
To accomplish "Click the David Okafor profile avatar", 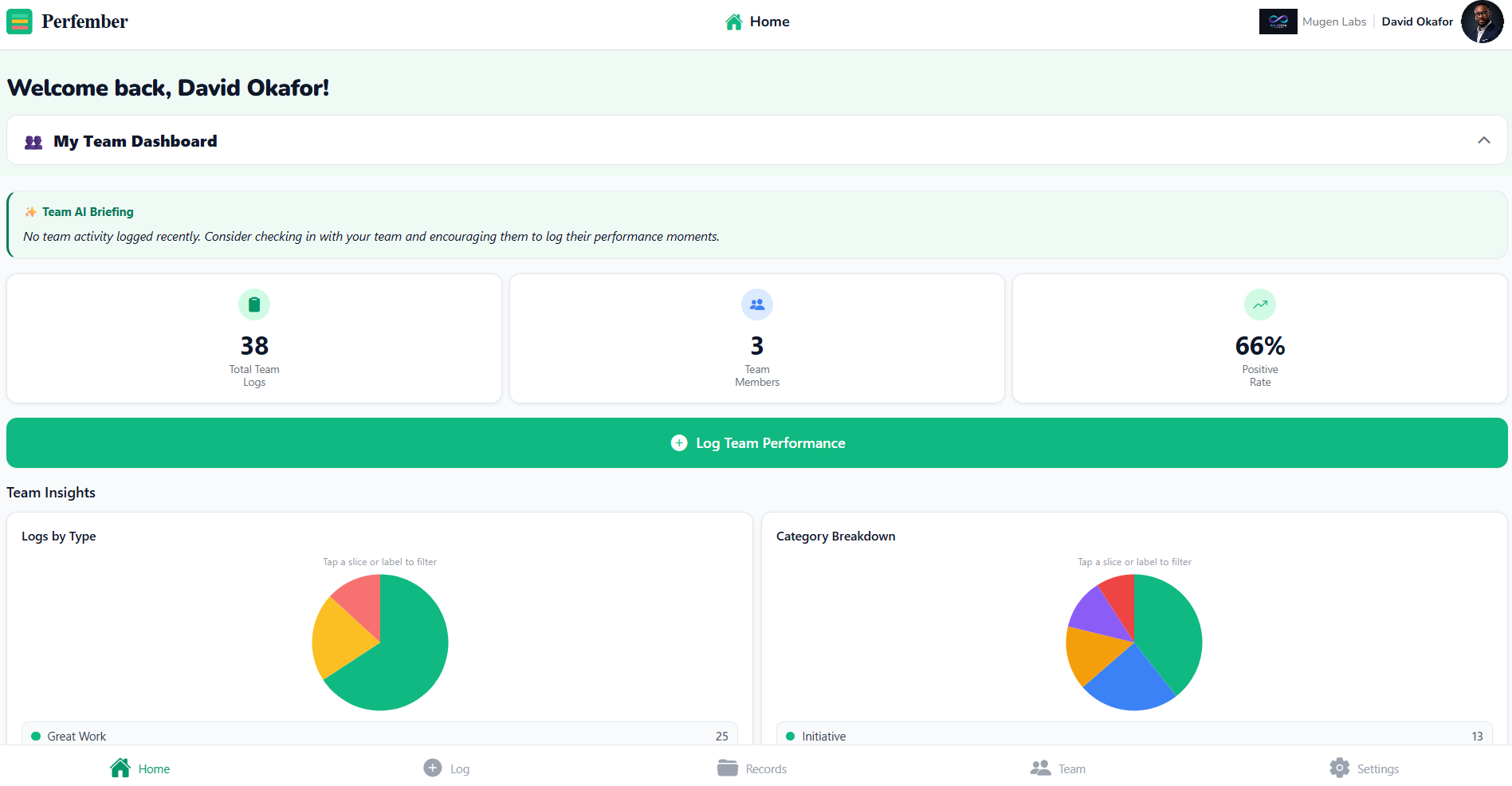I will point(1483,22).
